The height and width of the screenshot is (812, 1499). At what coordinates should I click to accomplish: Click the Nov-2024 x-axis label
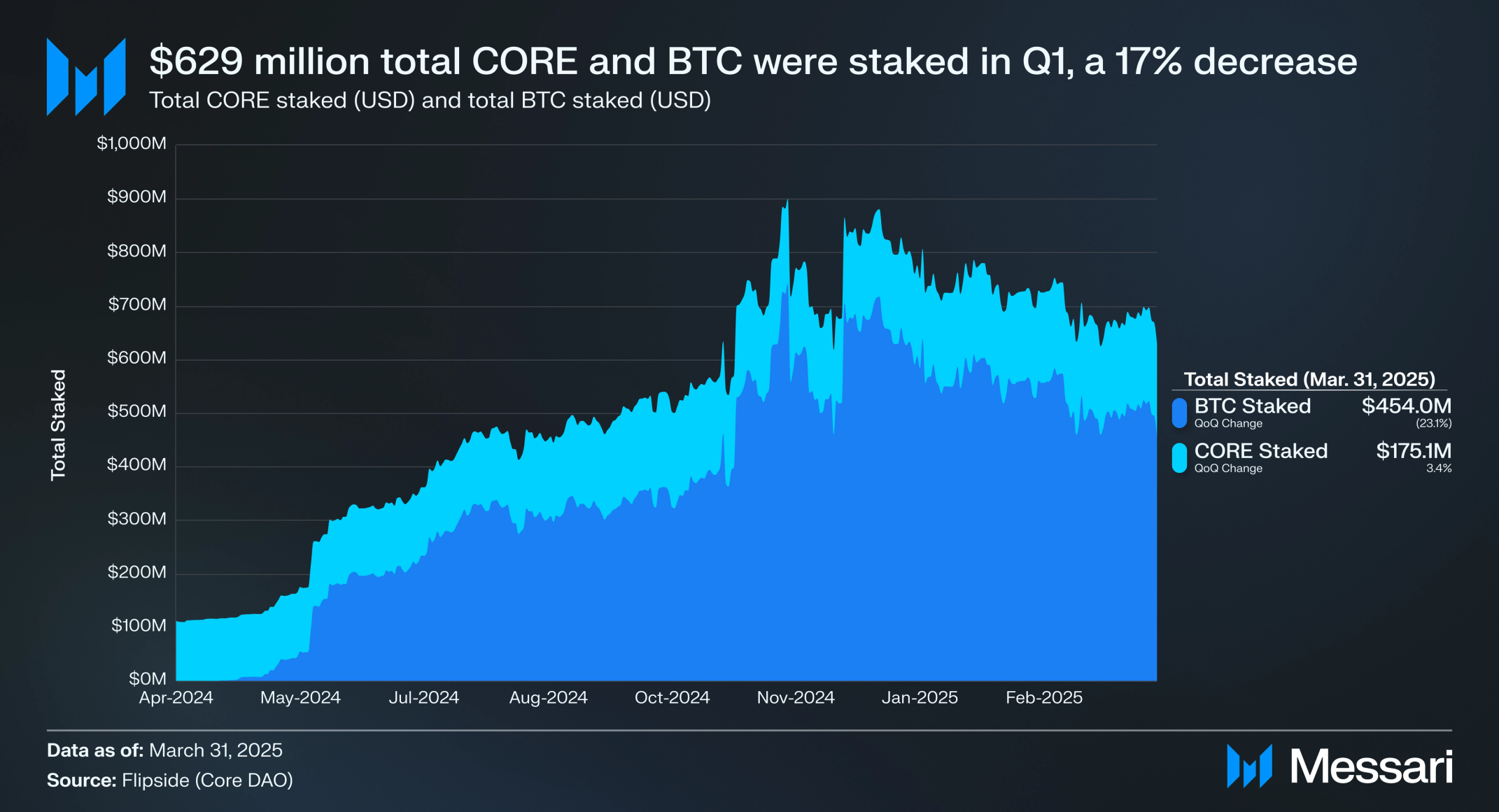[x=796, y=697]
